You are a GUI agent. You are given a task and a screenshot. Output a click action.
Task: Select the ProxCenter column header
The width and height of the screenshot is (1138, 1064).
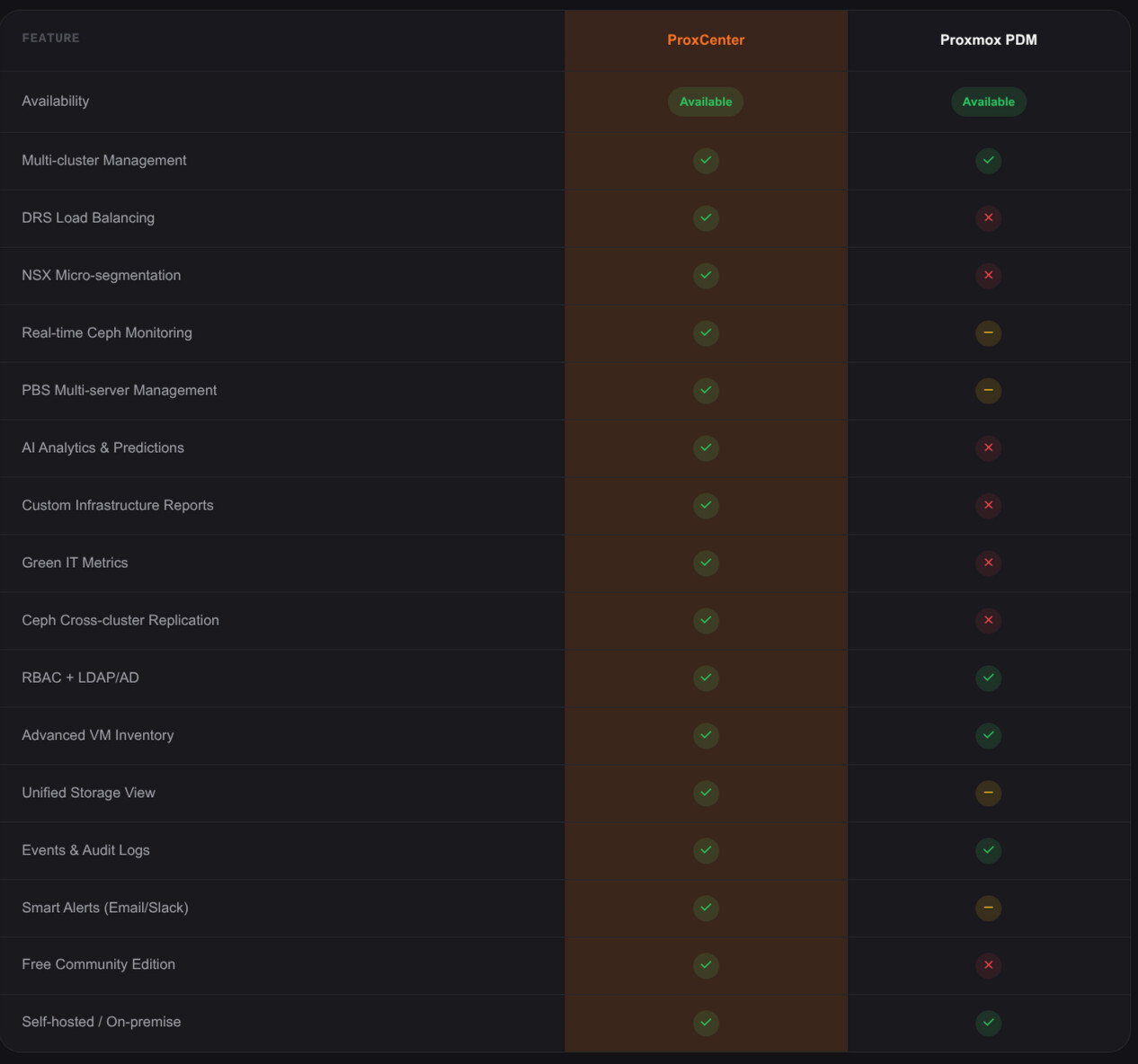coord(706,40)
